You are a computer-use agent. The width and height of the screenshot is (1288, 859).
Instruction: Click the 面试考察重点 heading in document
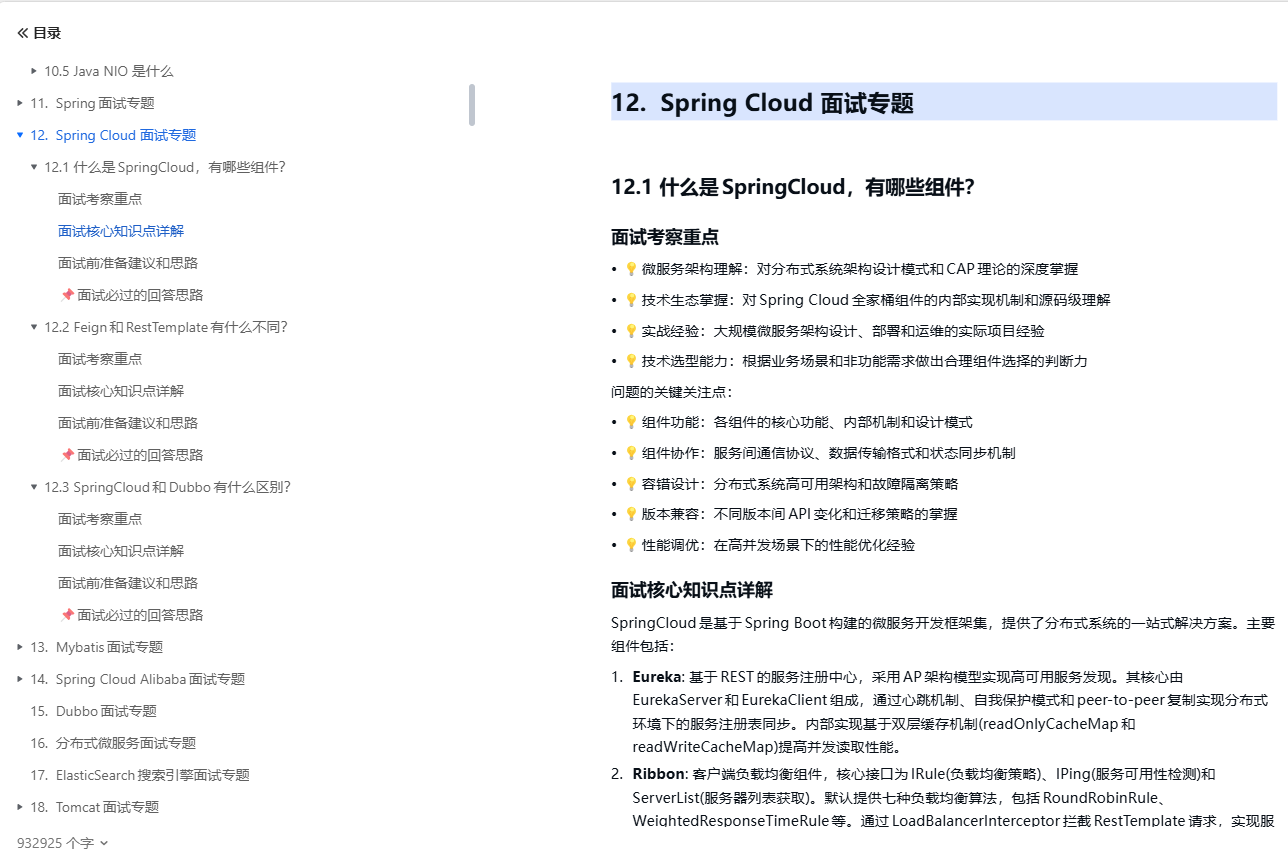(x=665, y=238)
